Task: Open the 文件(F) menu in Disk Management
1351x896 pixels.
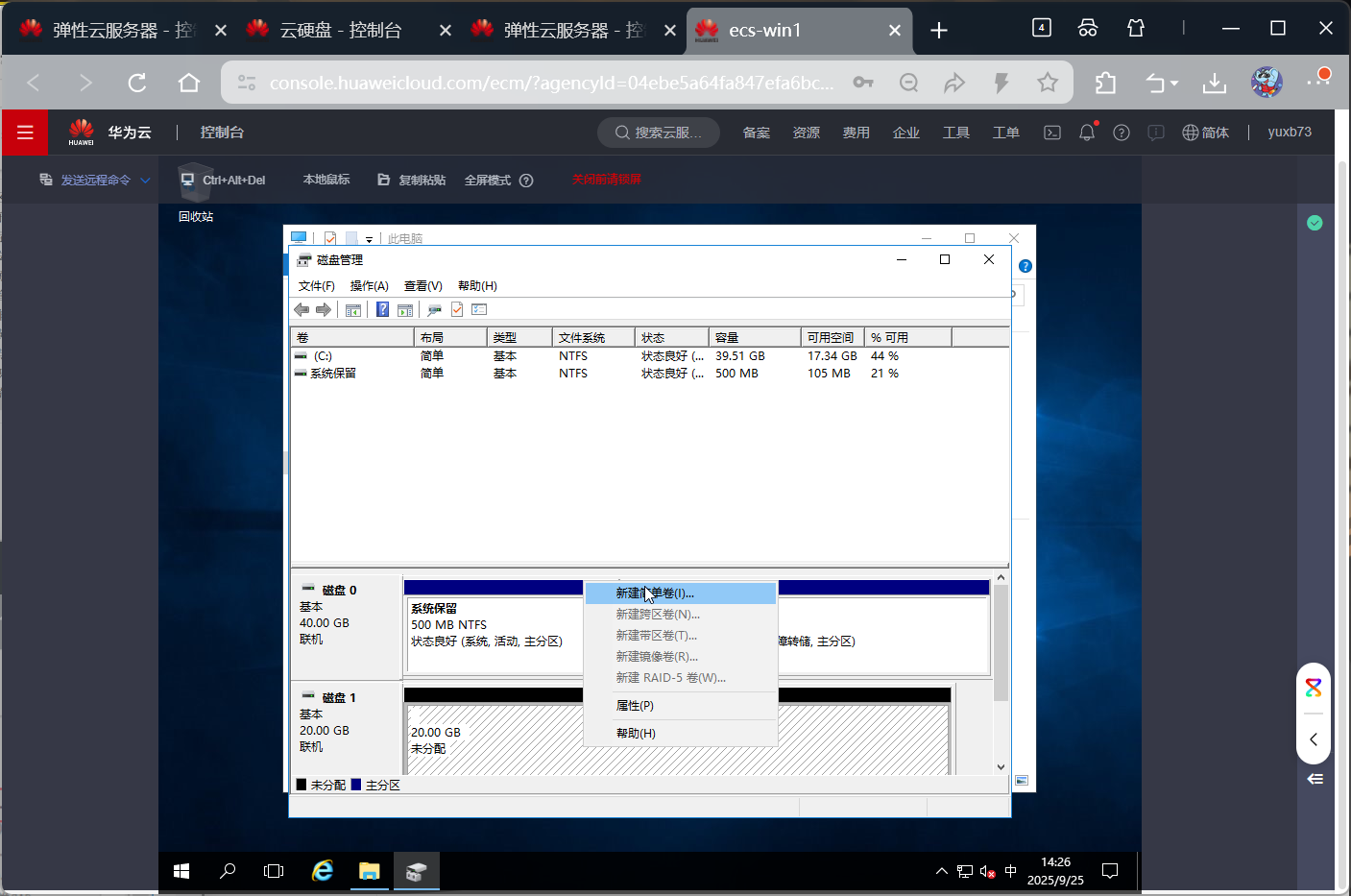Action: point(317,286)
